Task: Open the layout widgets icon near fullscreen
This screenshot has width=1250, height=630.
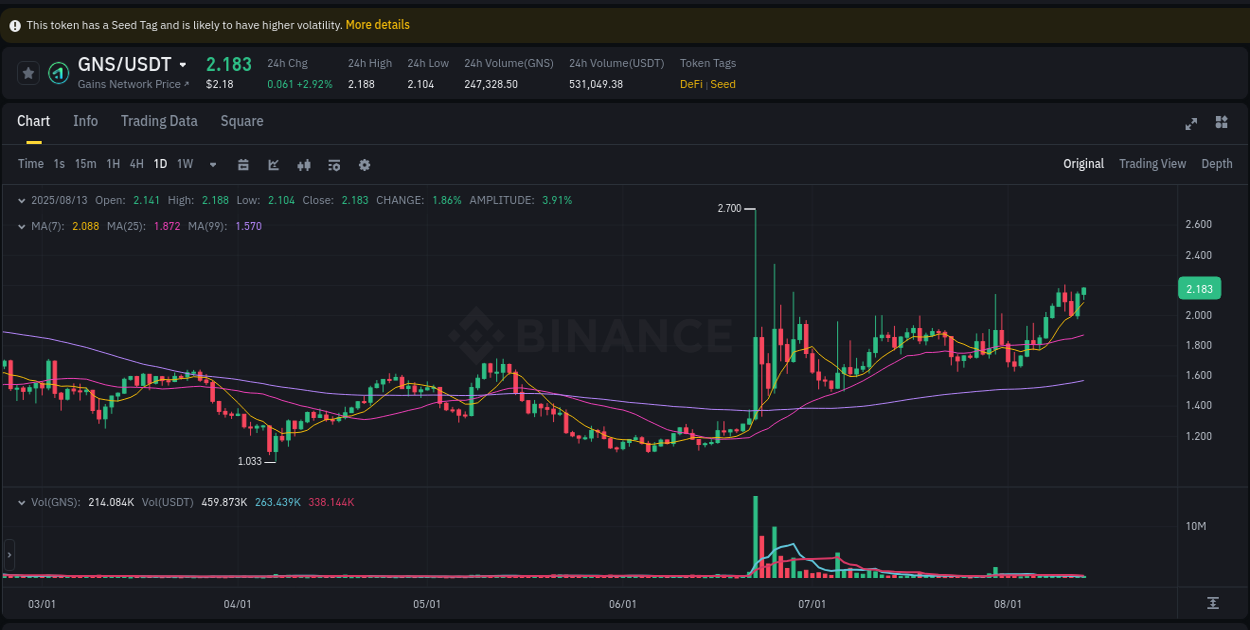Action: coord(1221,122)
